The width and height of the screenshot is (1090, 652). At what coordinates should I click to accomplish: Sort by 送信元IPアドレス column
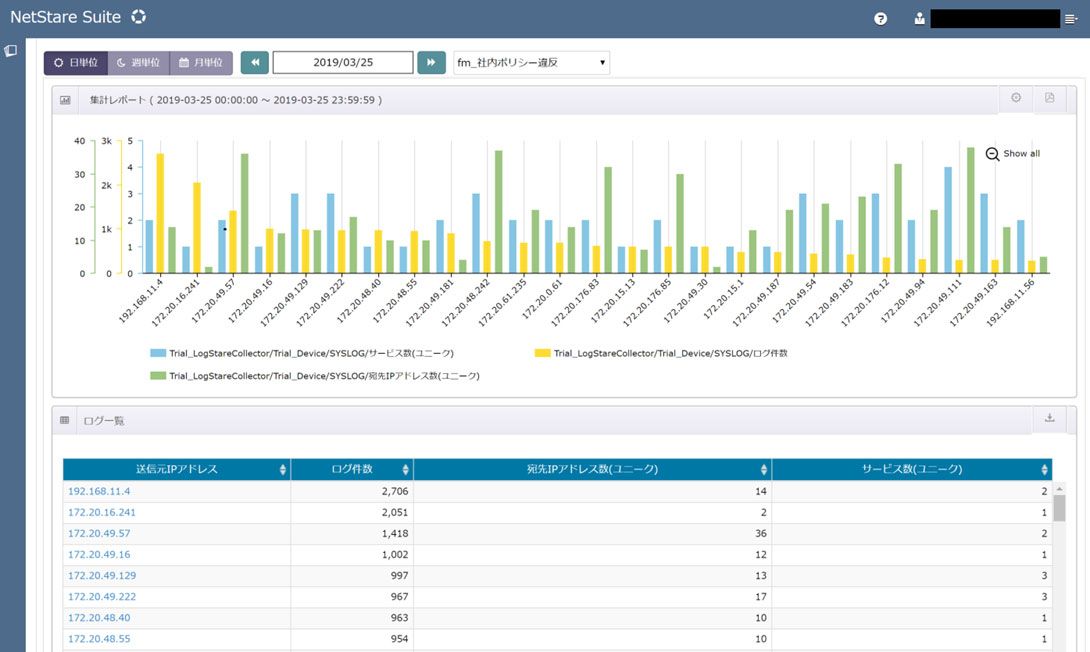(x=177, y=469)
